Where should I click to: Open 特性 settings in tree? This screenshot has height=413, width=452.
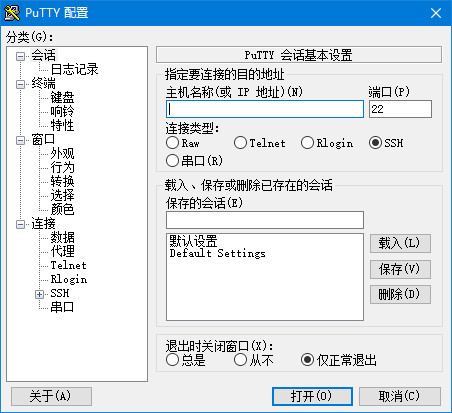pyautogui.click(x=62, y=125)
